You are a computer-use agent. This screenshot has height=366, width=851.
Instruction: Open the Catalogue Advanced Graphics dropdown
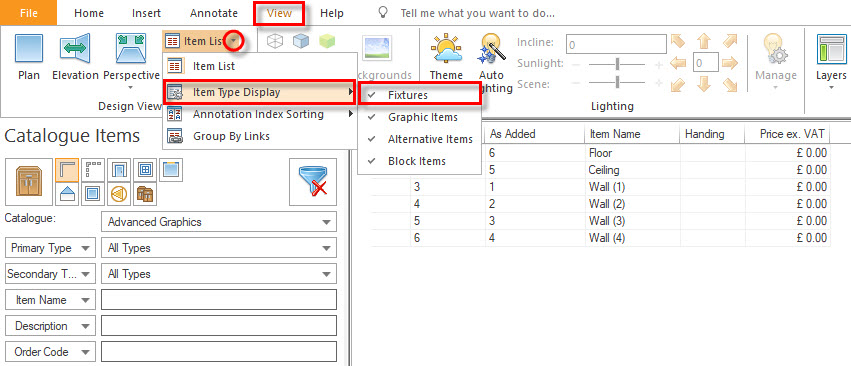click(x=219, y=222)
